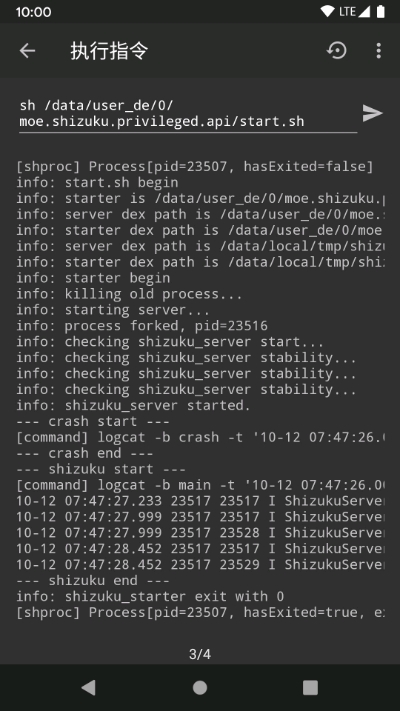Tap the LTE signal status icon
This screenshot has height=711, width=400.
pyautogui.click(x=354, y=12)
